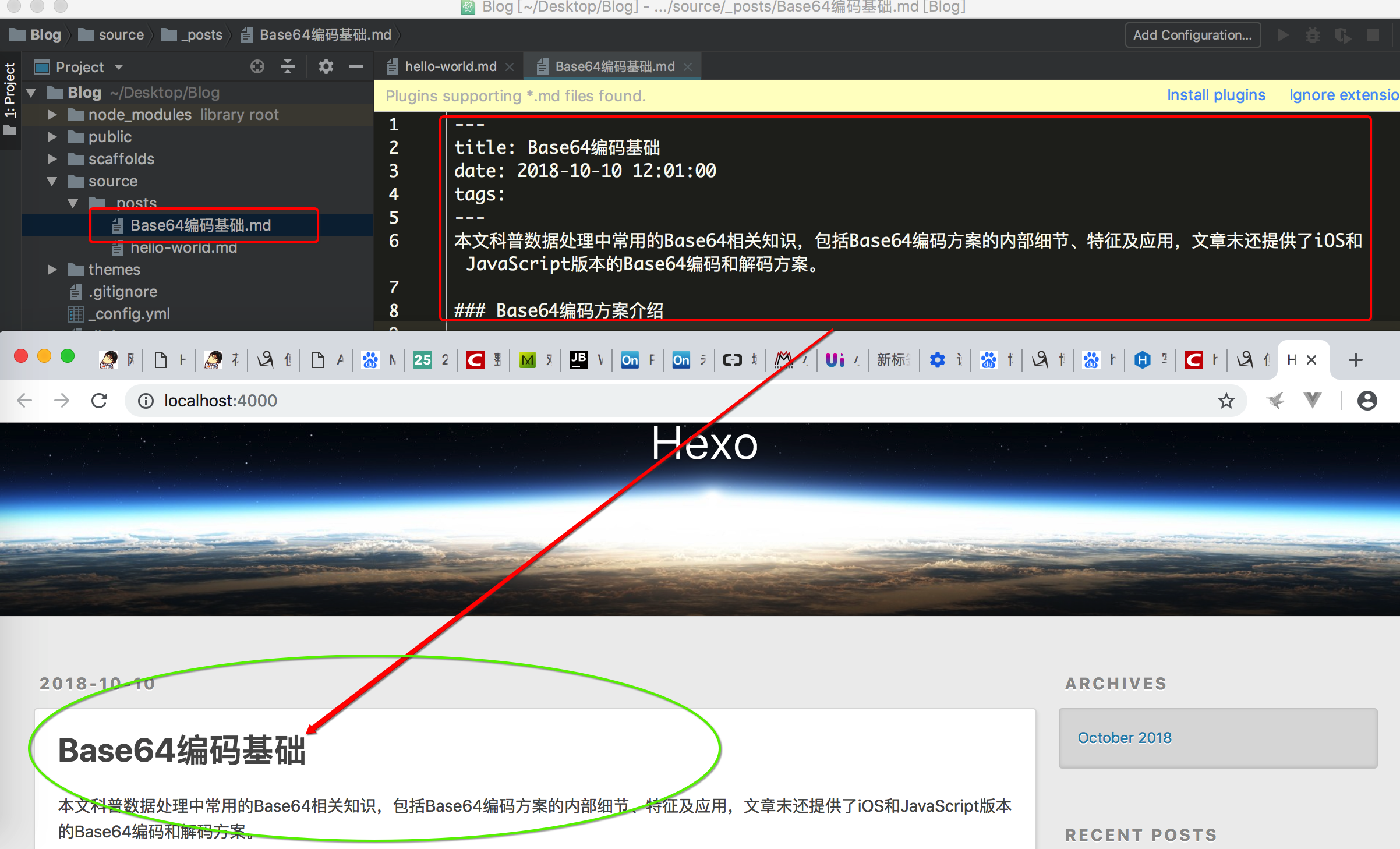The image size is (1400, 849).
Task: Click the Hexo site title
Action: (x=703, y=443)
